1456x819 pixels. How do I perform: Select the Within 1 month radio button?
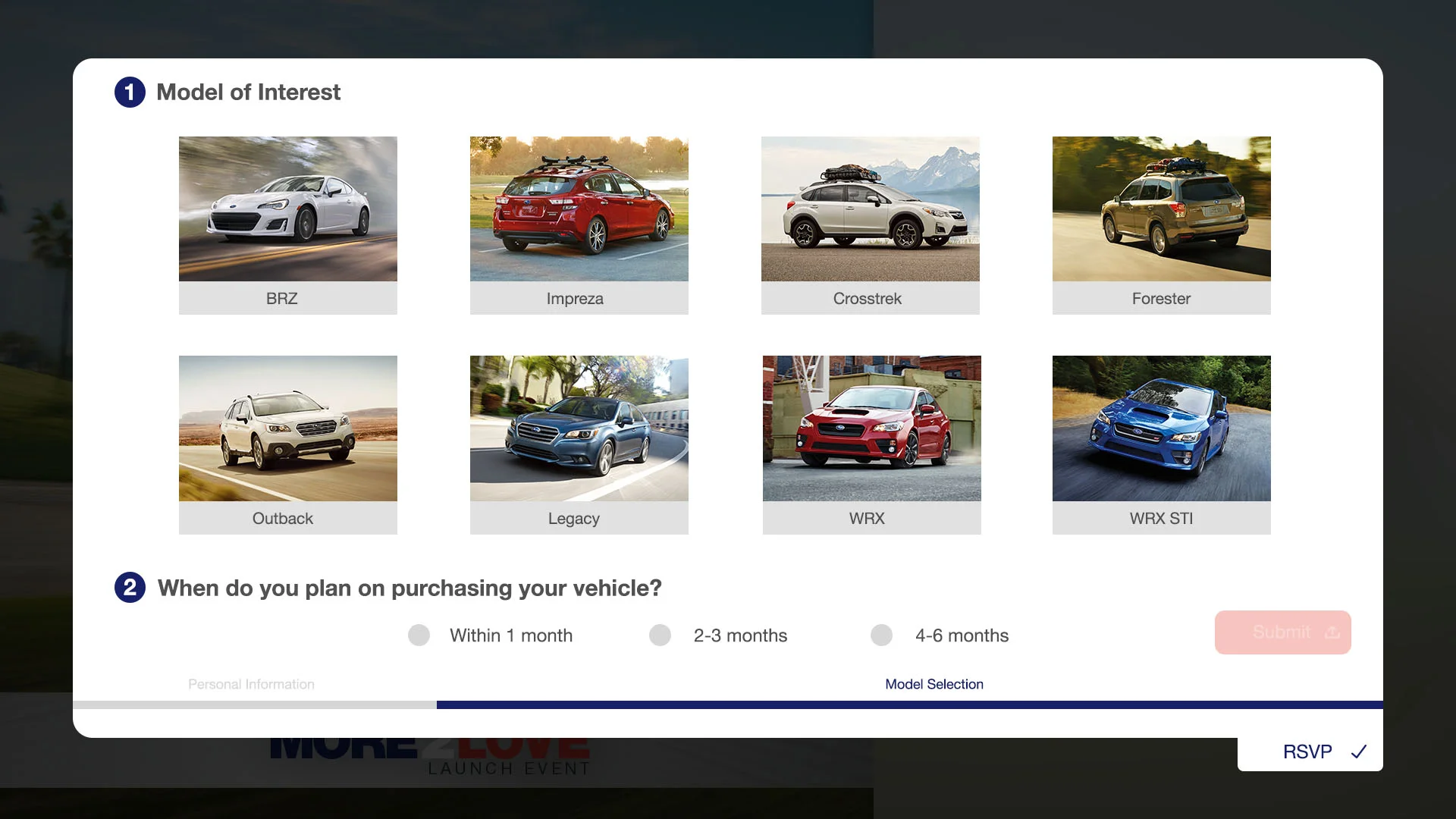[x=419, y=635]
